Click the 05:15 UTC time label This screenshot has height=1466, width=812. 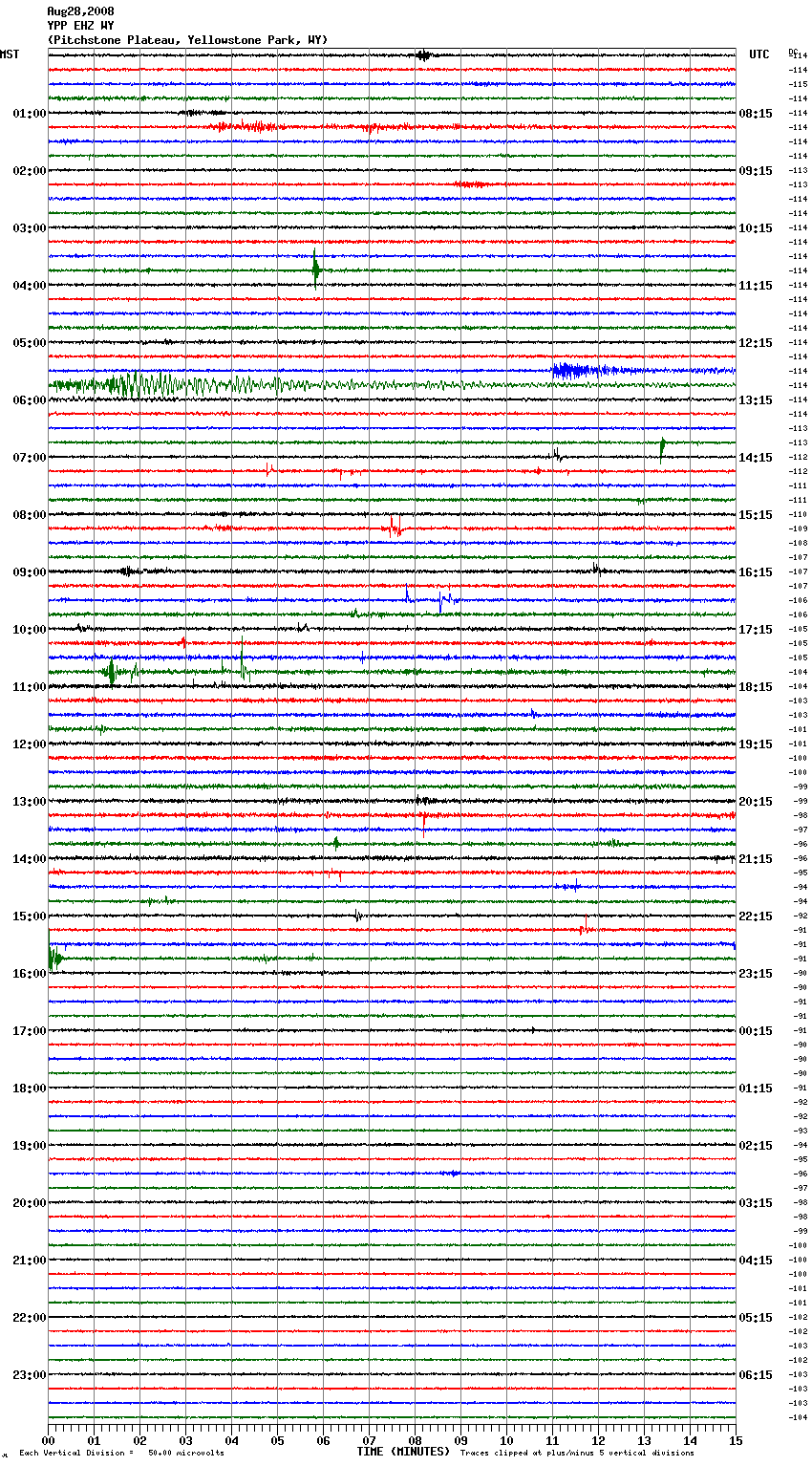coord(756,1318)
